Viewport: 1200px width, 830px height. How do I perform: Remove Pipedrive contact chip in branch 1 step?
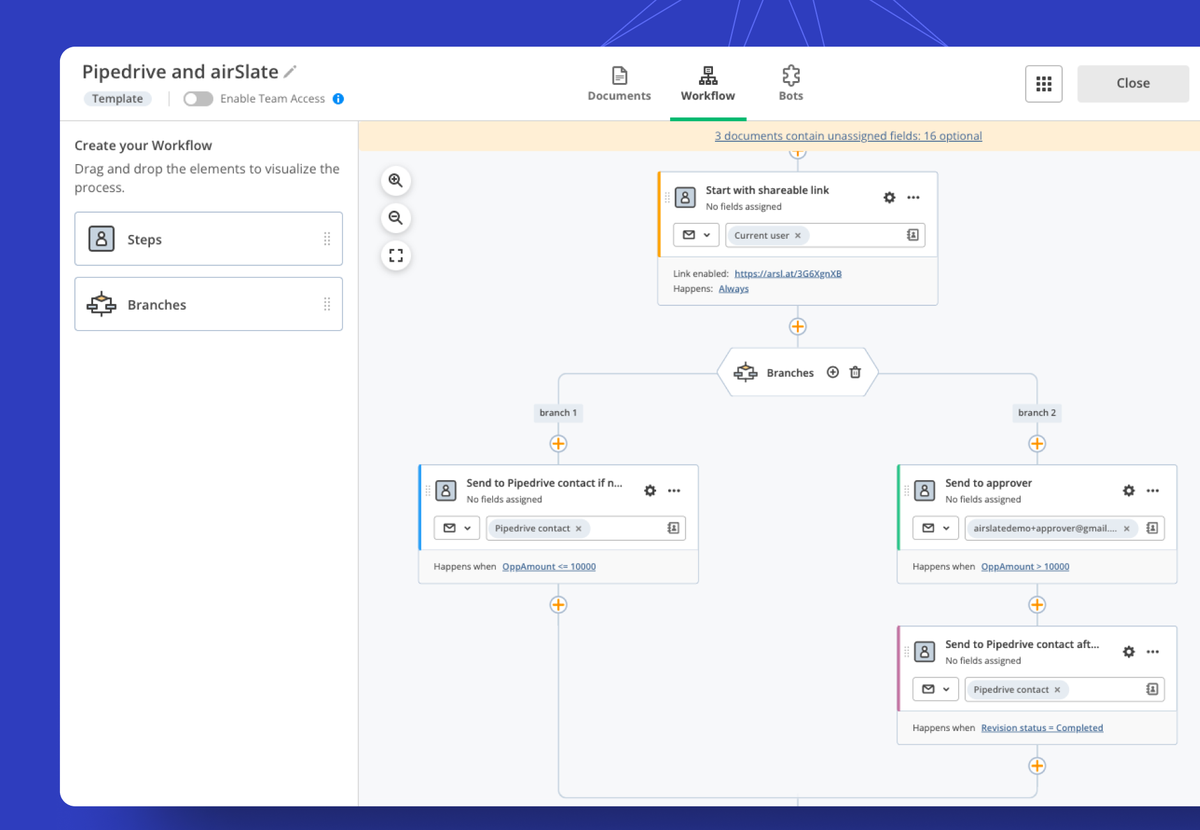click(579, 529)
